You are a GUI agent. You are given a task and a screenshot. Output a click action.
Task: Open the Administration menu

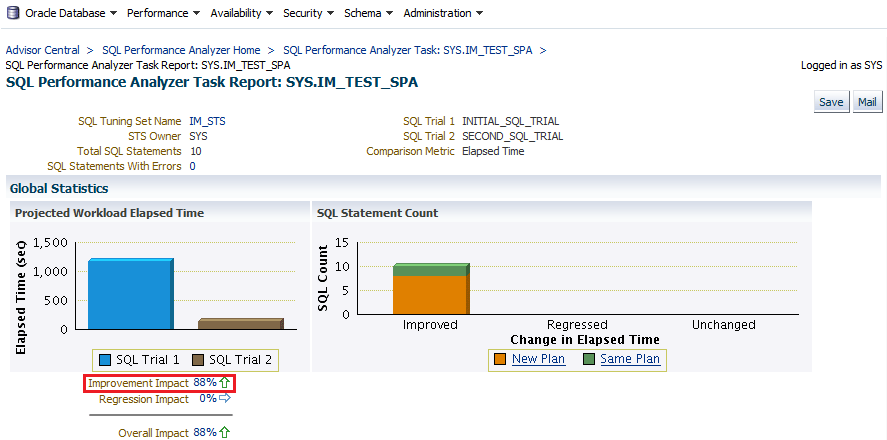[x=443, y=13]
